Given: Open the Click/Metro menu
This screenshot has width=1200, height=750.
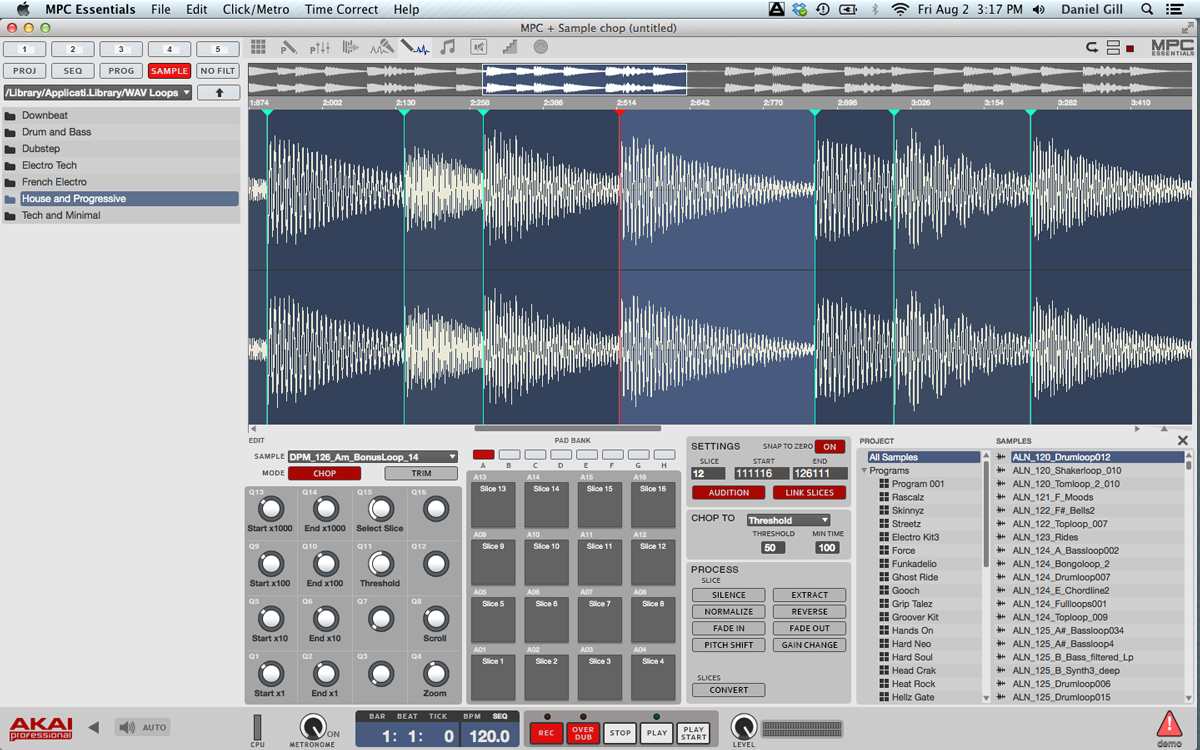Looking at the screenshot, I should 256,9.
